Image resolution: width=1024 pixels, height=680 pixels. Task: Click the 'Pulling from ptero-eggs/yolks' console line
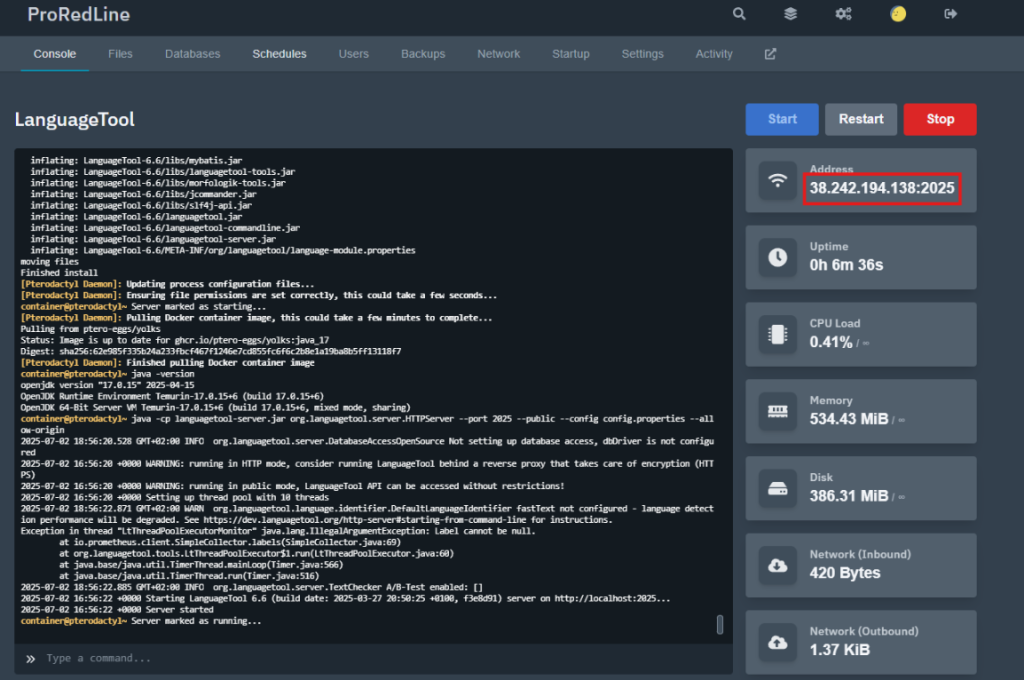(90, 329)
